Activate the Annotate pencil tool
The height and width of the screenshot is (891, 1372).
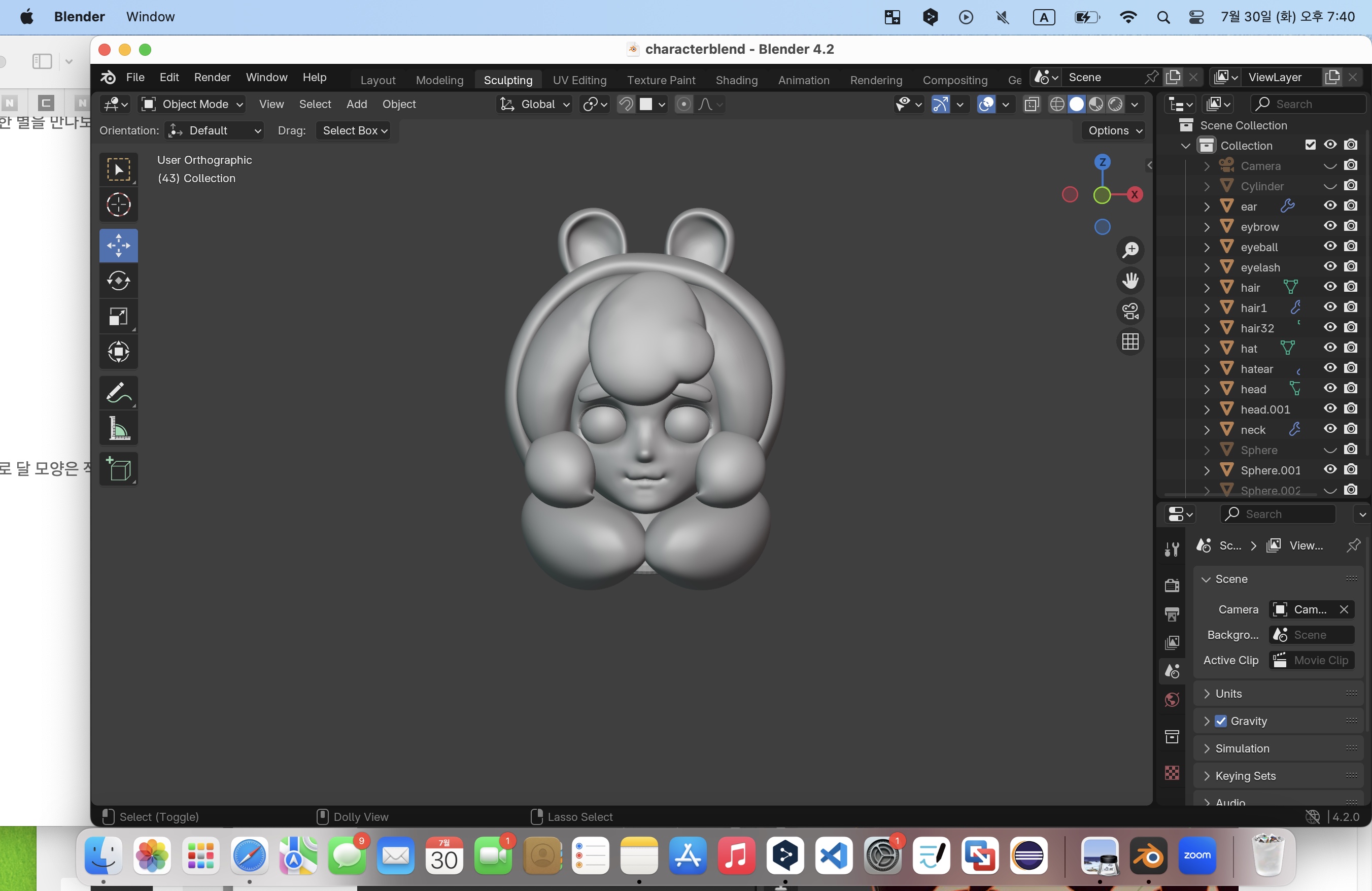[x=118, y=393]
